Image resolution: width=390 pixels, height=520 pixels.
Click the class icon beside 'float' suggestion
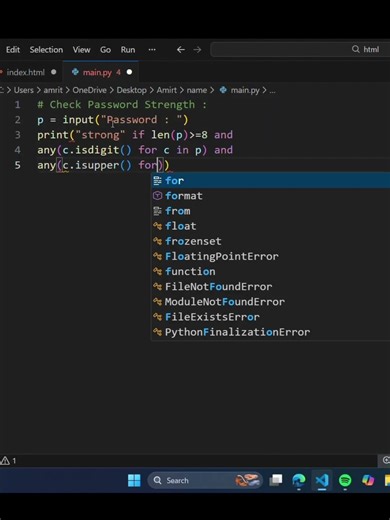point(157,226)
